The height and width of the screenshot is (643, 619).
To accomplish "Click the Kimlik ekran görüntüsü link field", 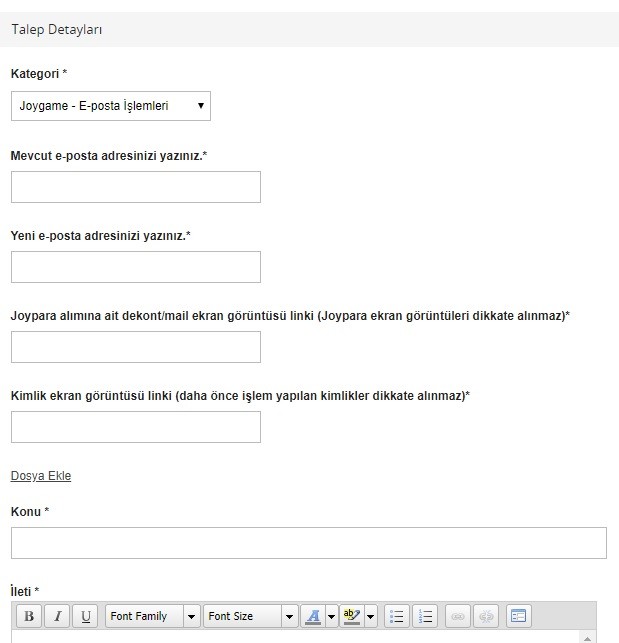I will click(x=136, y=427).
